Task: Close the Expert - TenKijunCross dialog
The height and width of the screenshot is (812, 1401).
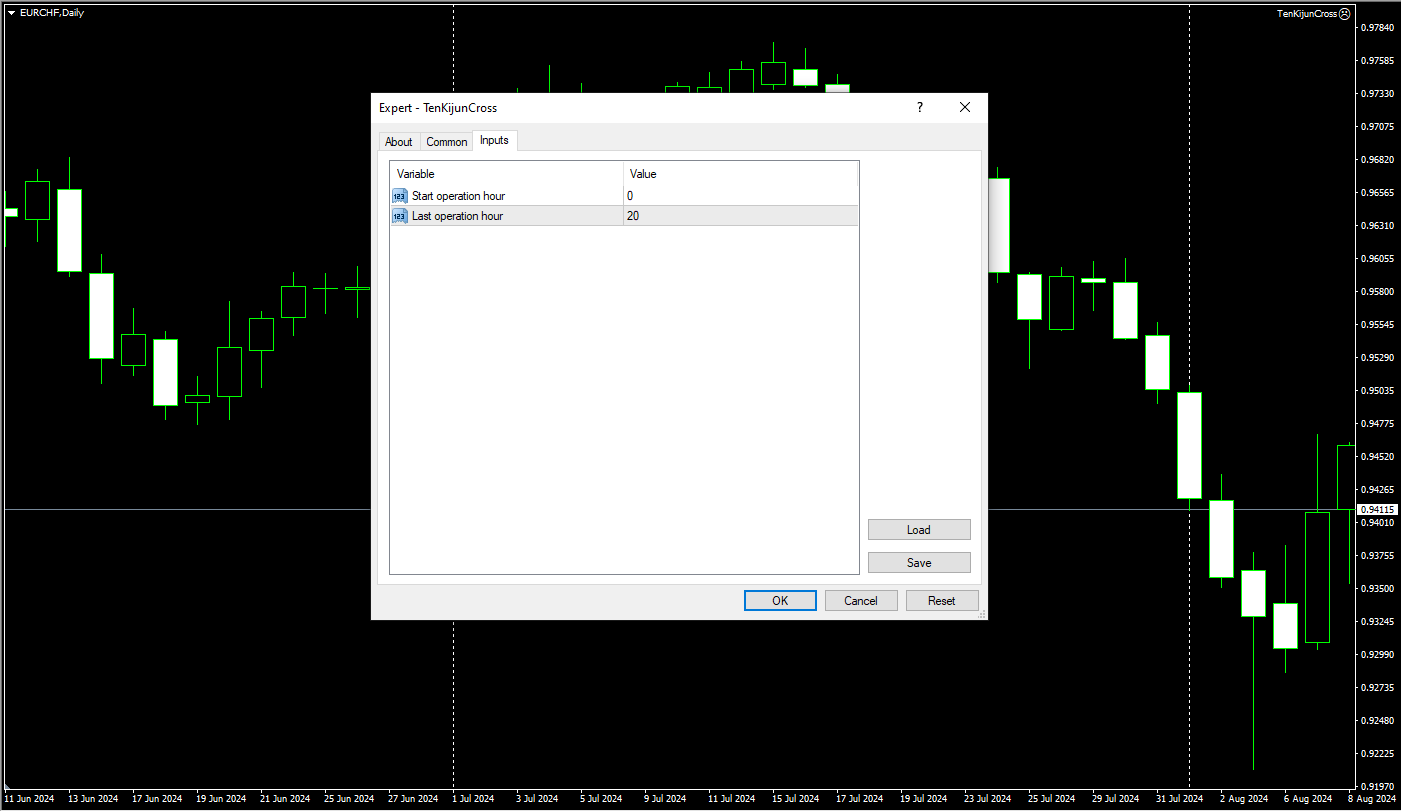Action: click(965, 108)
